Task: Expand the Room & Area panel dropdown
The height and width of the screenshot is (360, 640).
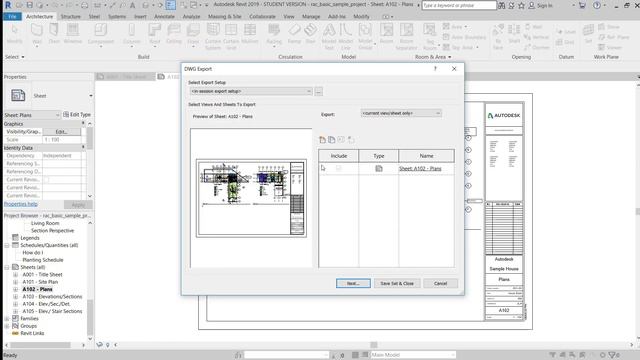Action: pos(433,57)
